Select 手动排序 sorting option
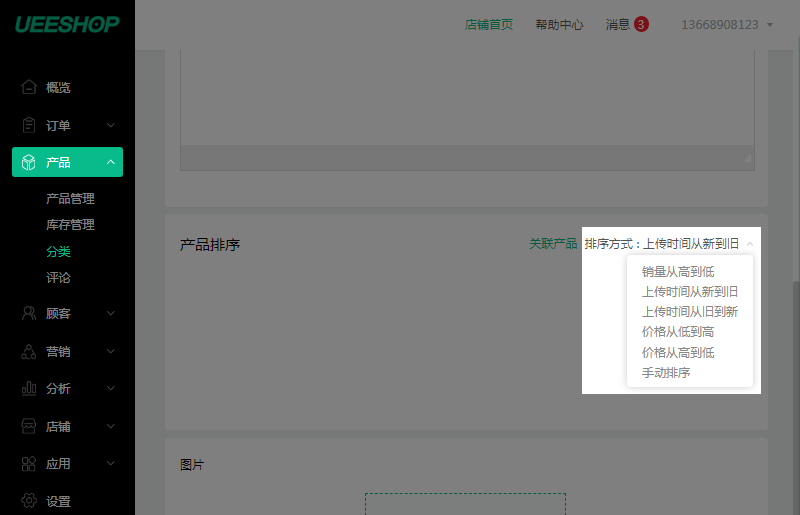 pyautogui.click(x=666, y=373)
